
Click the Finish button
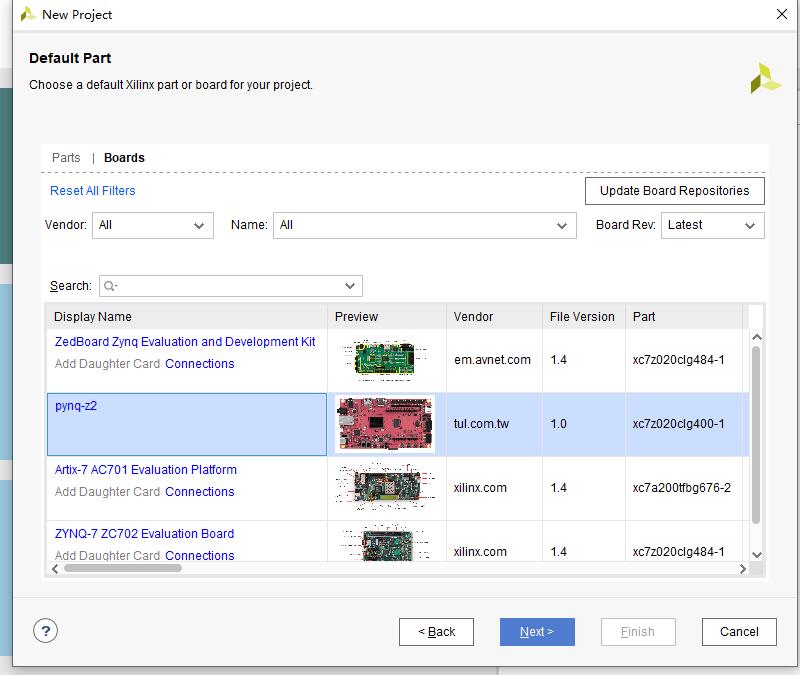(638, 632)
